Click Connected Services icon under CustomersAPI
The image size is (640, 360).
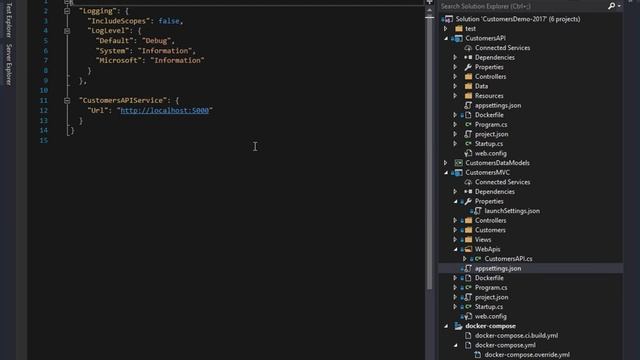(468, 48)
